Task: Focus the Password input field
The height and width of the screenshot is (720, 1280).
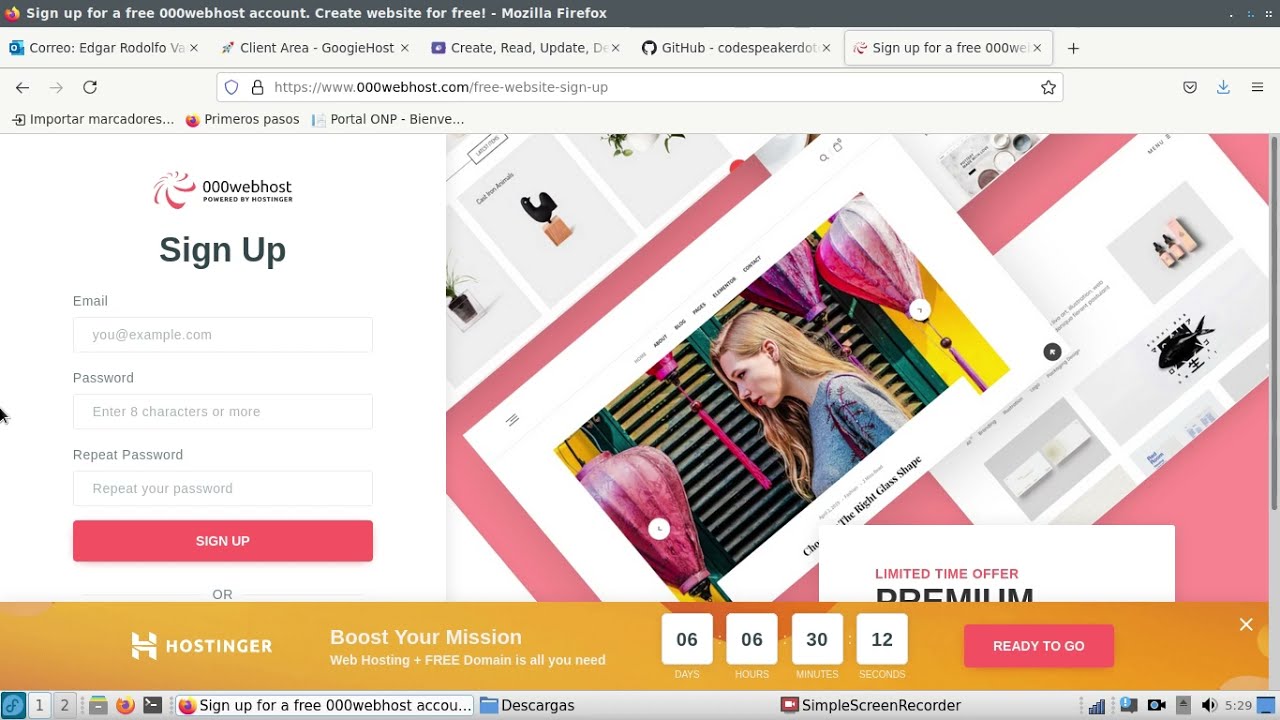Action: pos(223,412)
